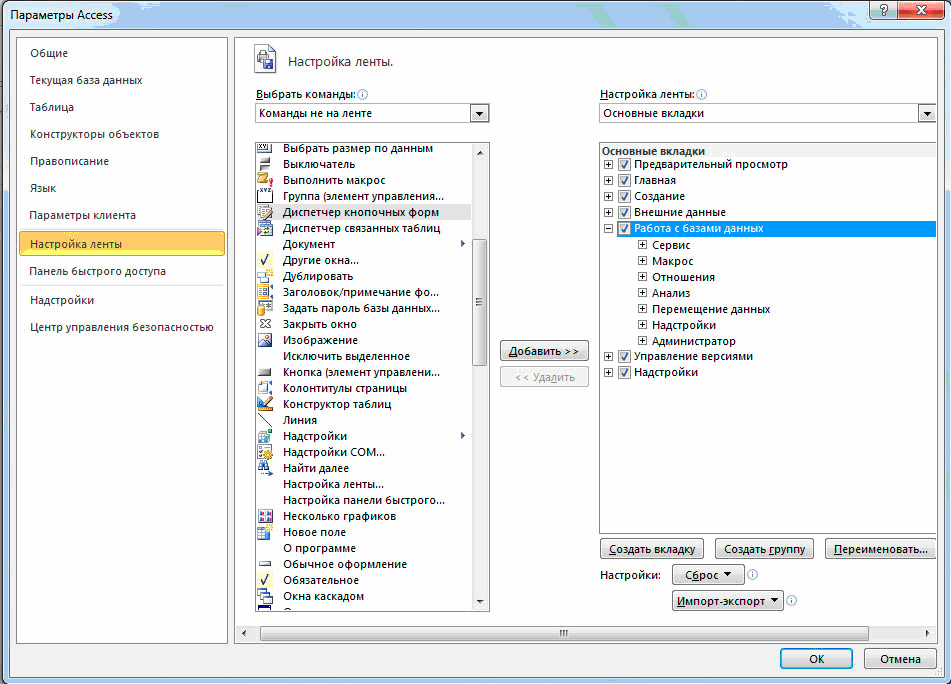Image resolution: width=951 pixels, height=684 pixels.
Task: Open the Импорт-экспорт dropdown button
Action: (x=727, y=601)
